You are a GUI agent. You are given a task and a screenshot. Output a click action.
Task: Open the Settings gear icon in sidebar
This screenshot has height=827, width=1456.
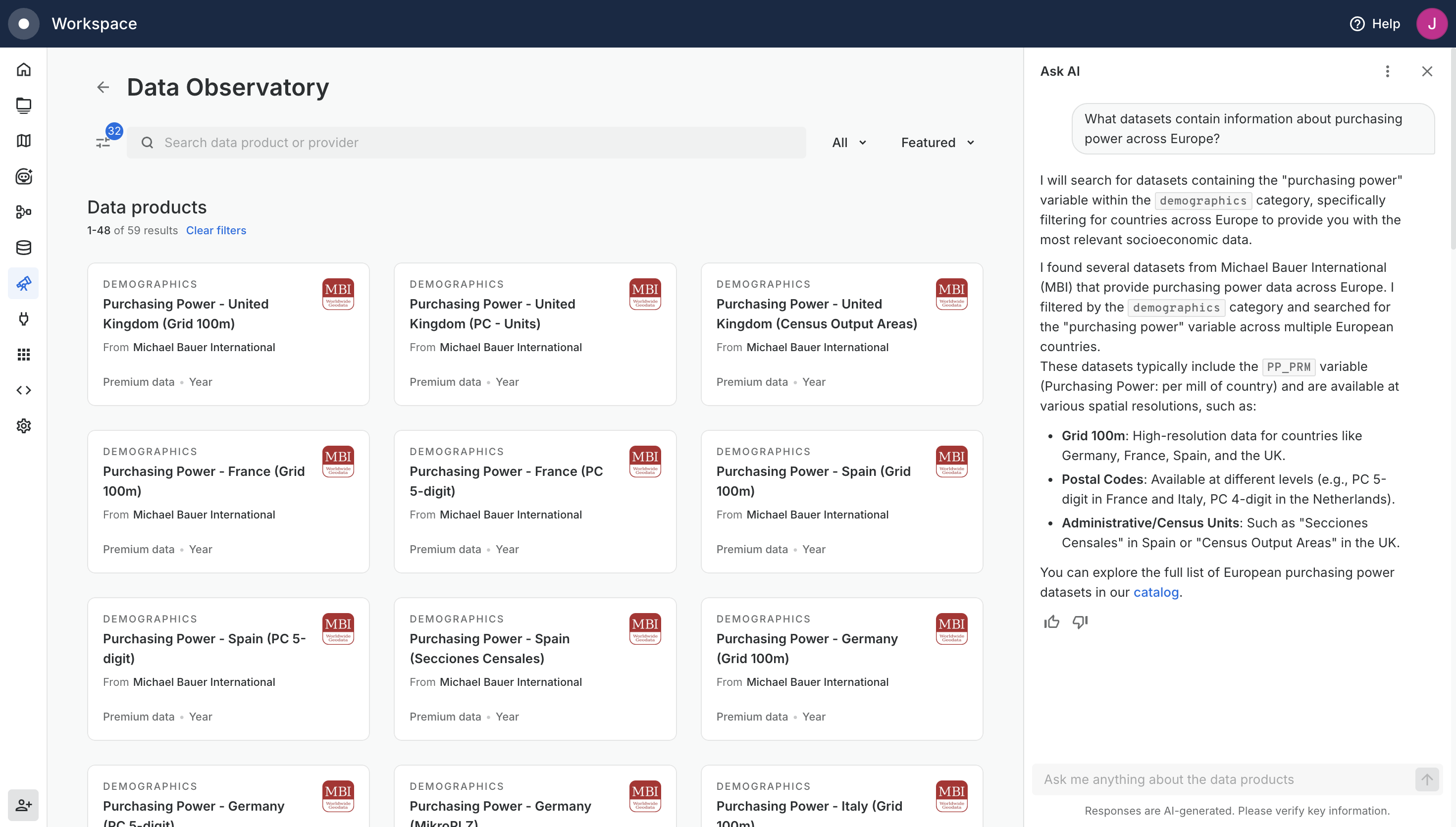[x=23, y=426]
